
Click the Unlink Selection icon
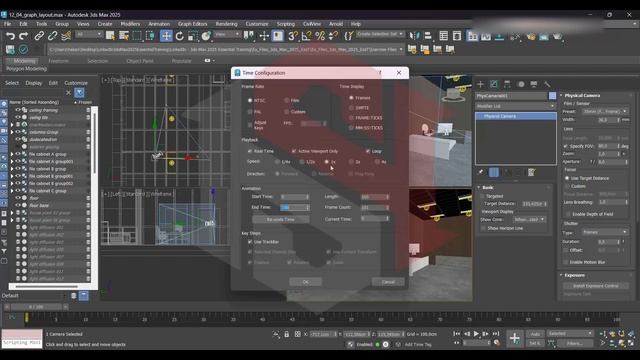[x=53, y=36]
